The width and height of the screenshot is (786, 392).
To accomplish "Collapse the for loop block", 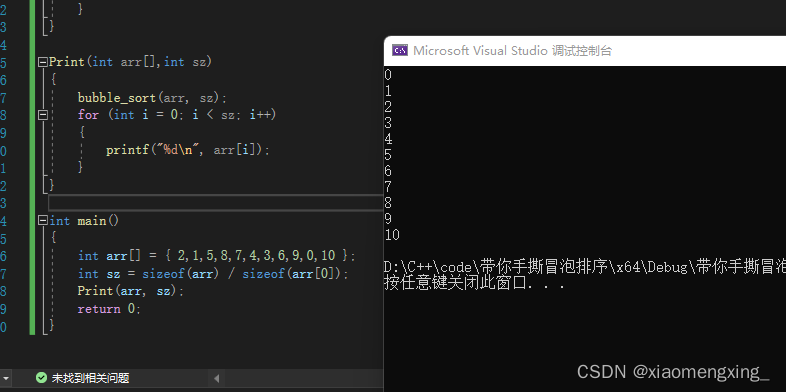I will (43, 115).
